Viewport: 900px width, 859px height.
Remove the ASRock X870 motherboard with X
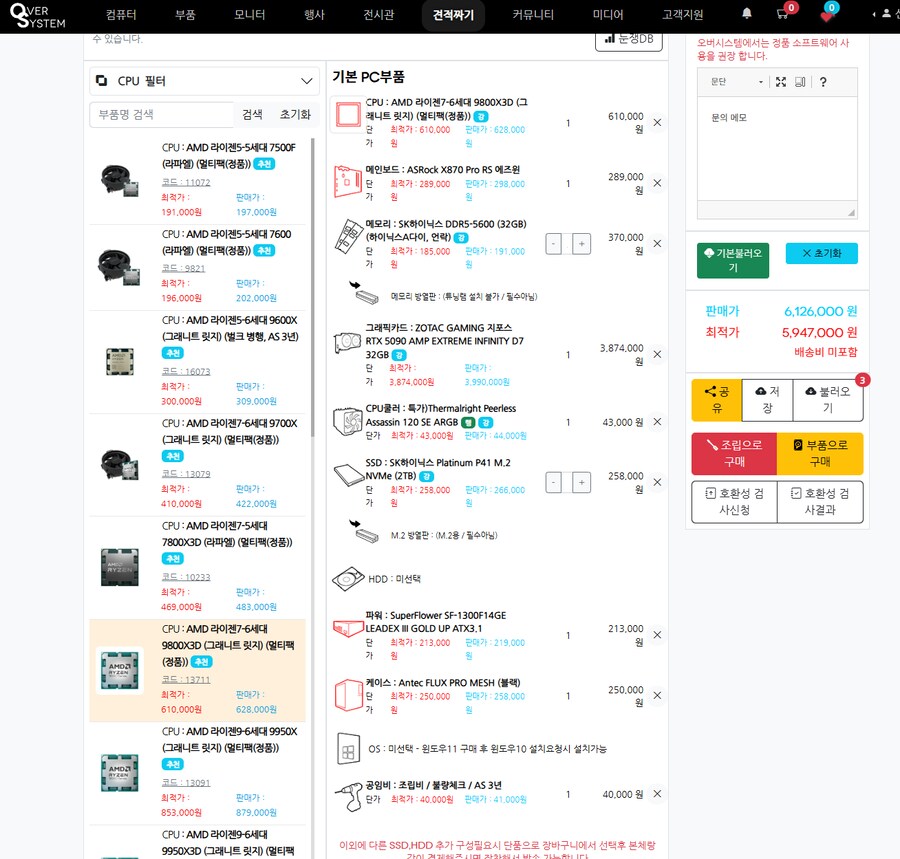pyautogui.click(x=657, y=183)
